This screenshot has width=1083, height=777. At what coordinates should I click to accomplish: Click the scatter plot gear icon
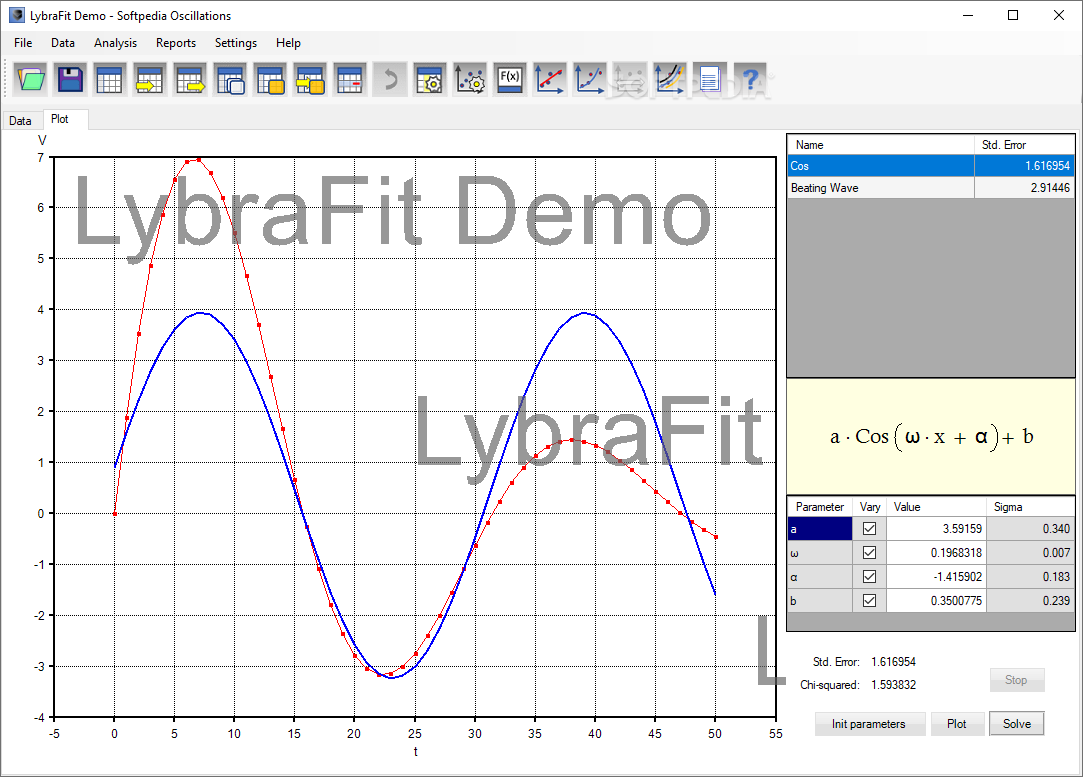point(470,79)
